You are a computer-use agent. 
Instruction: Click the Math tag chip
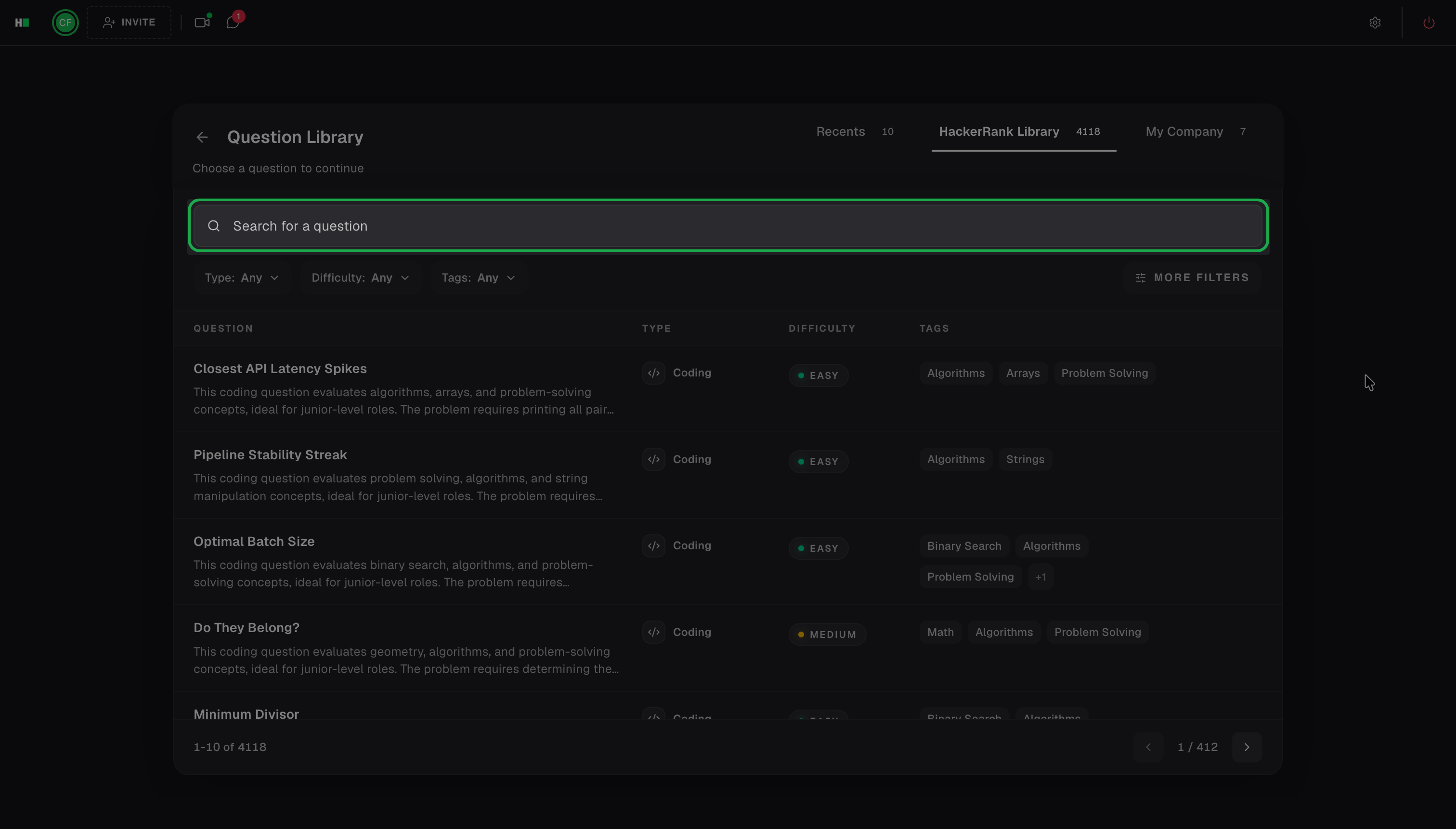point(940,633)
